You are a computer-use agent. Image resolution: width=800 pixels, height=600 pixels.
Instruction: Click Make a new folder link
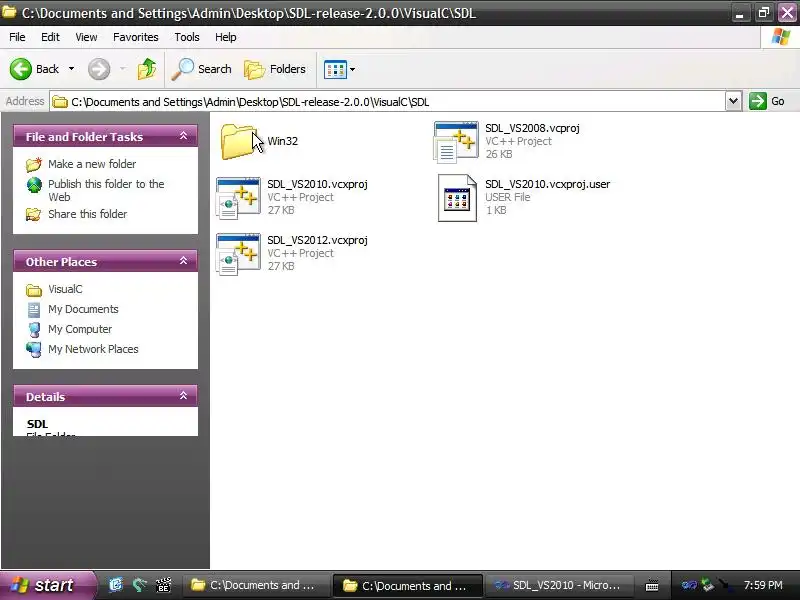[92, 164]
